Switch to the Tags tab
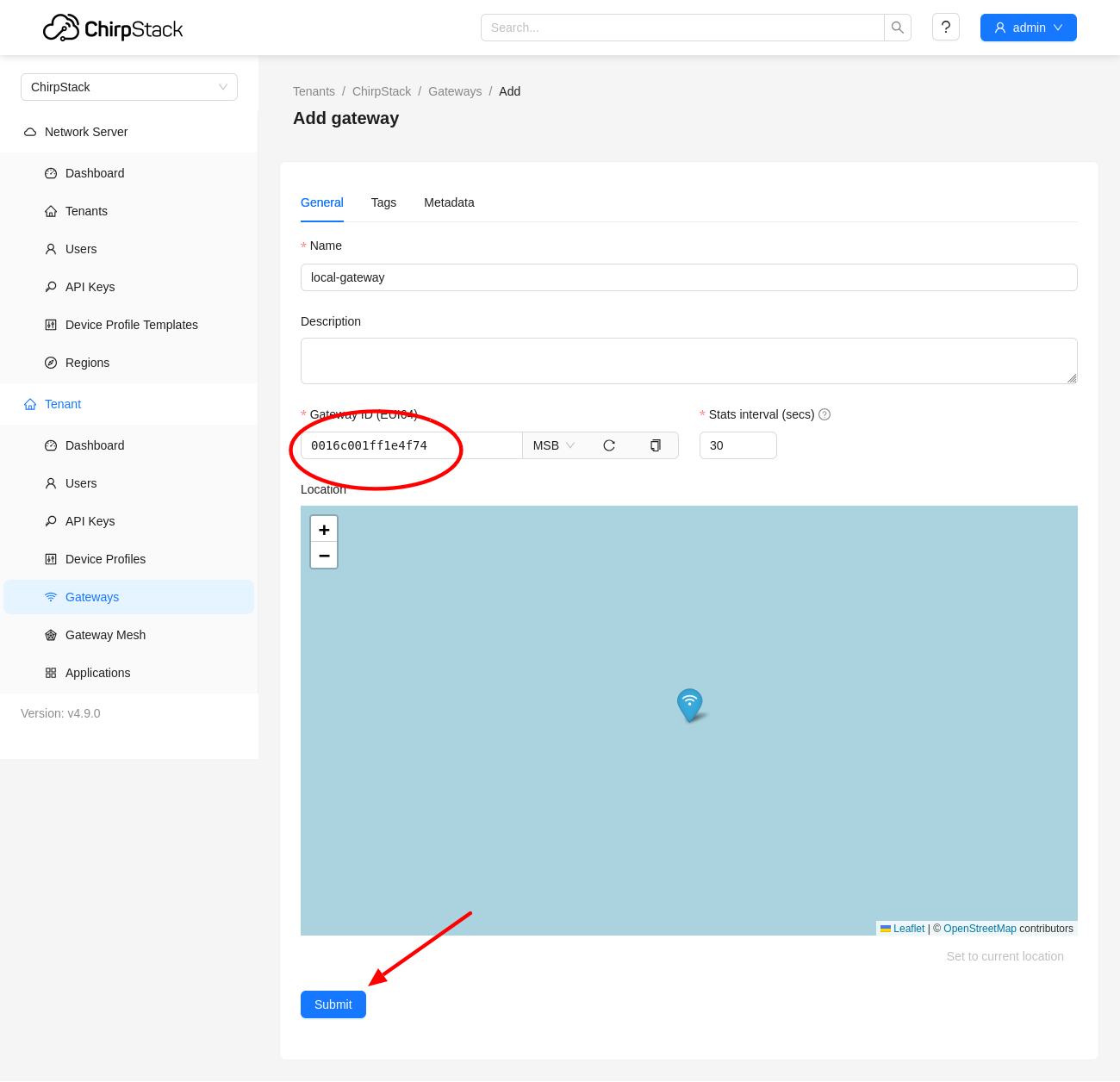1120x1082 pixels. tap(383, 202)
